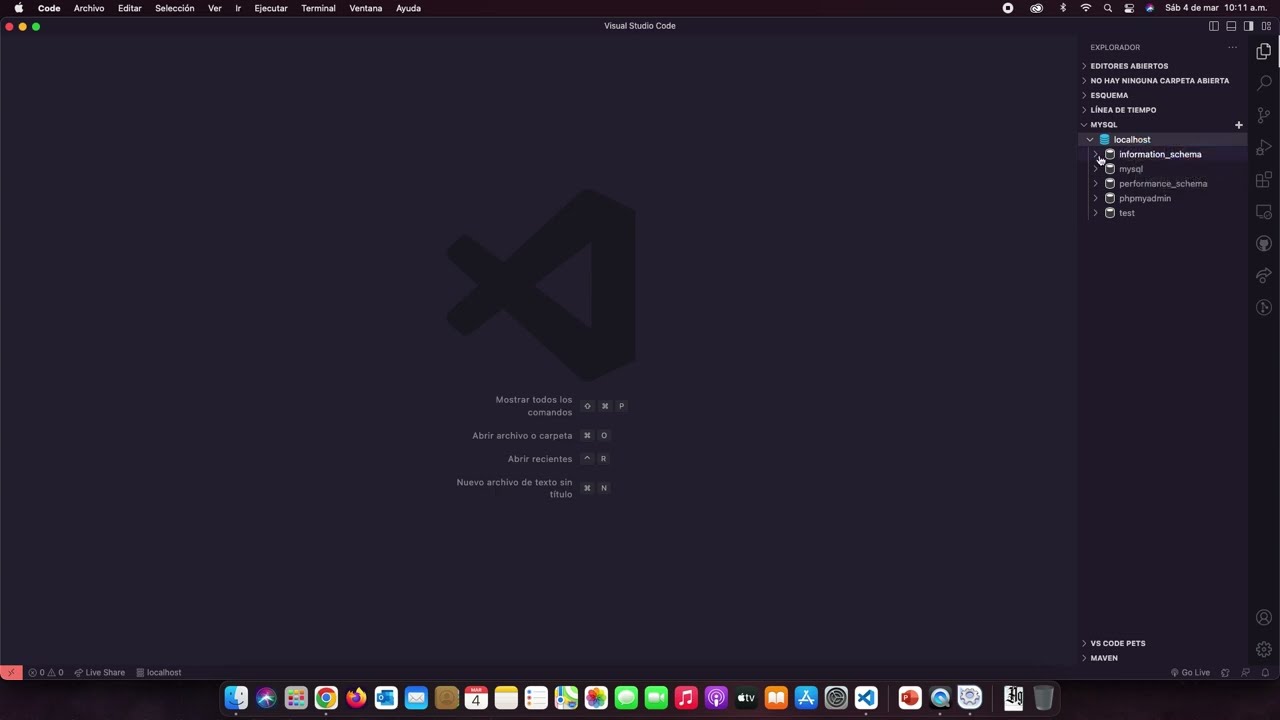Open the Remote Explorer view

pyautogui.click(x=1264, y=212)
